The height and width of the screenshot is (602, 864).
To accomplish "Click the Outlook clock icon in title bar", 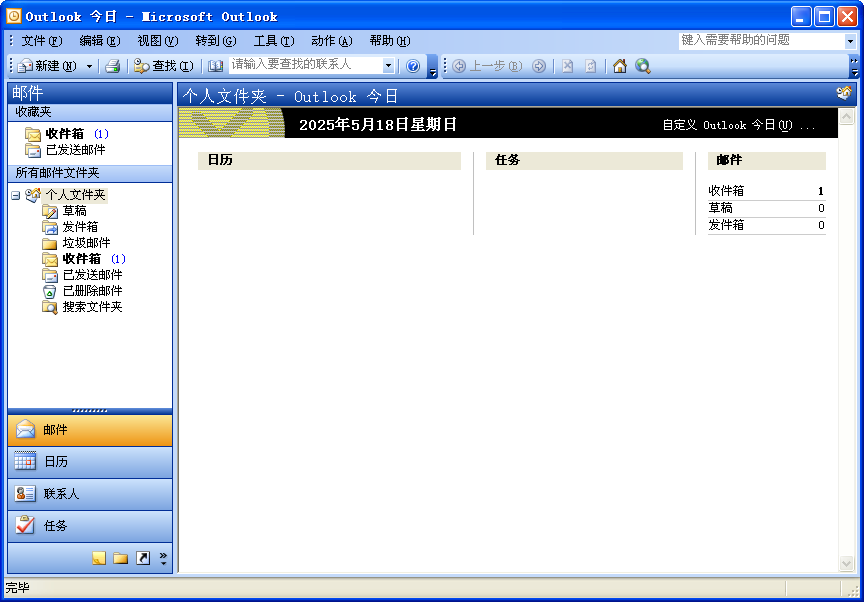I will point(14,16).
